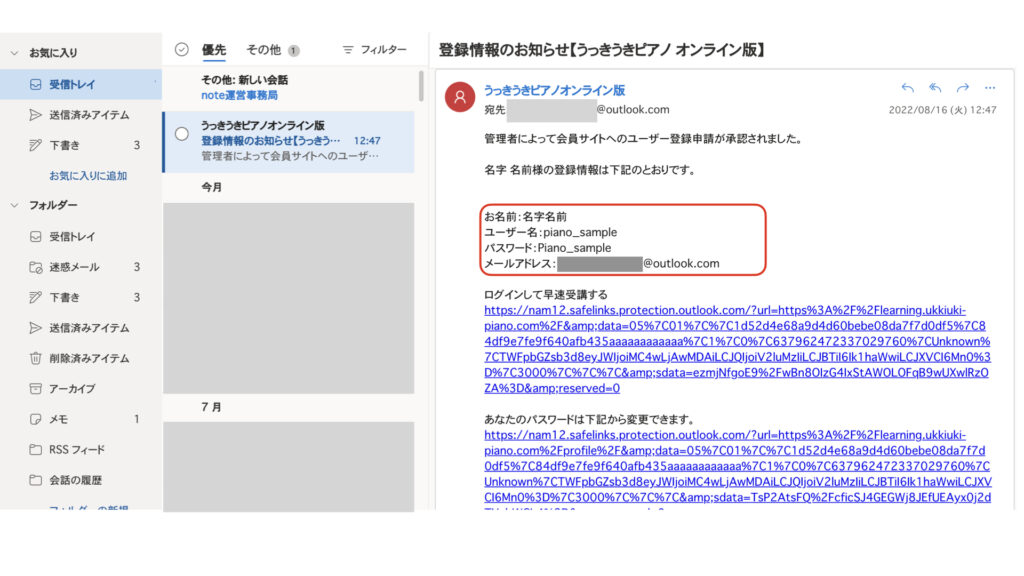Open the 迷惑メール junk folder

tap(74, 267)
